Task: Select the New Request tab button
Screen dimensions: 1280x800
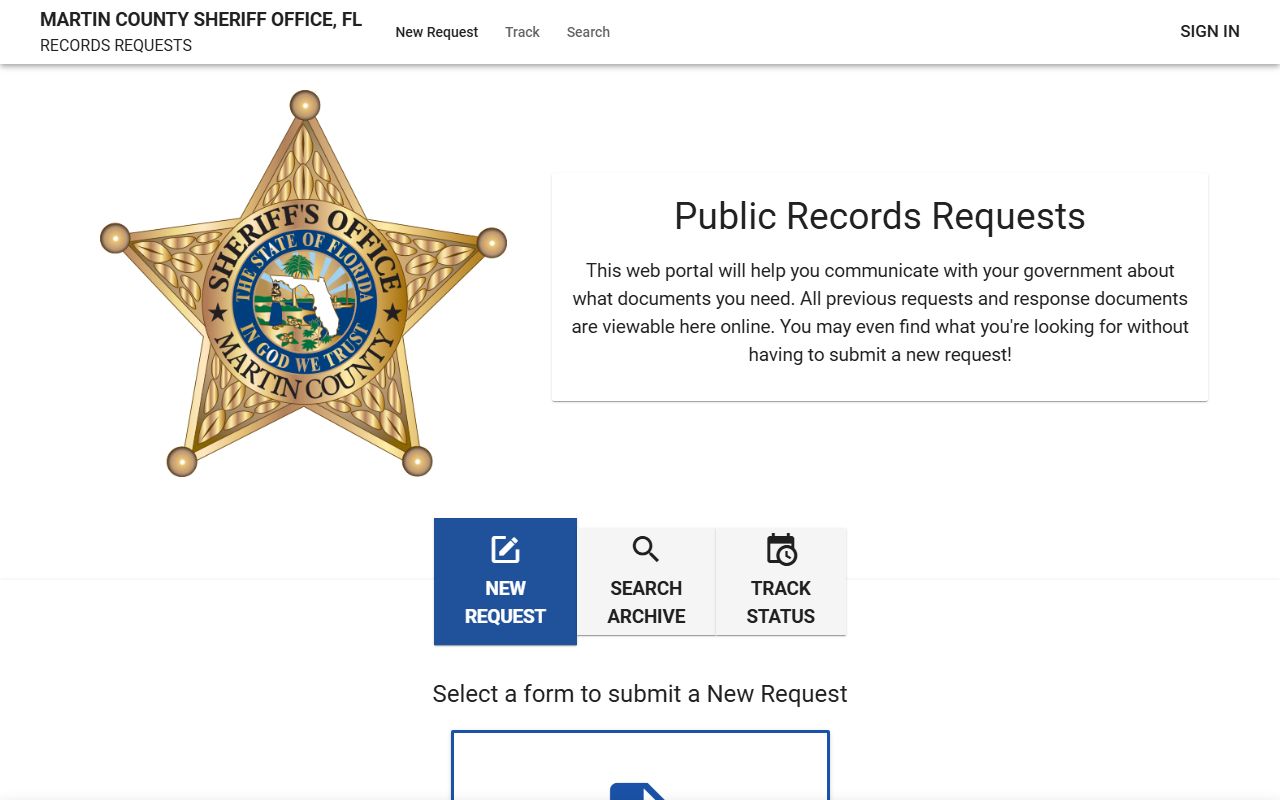Action: pyautogui.click(x=505, y=581)
